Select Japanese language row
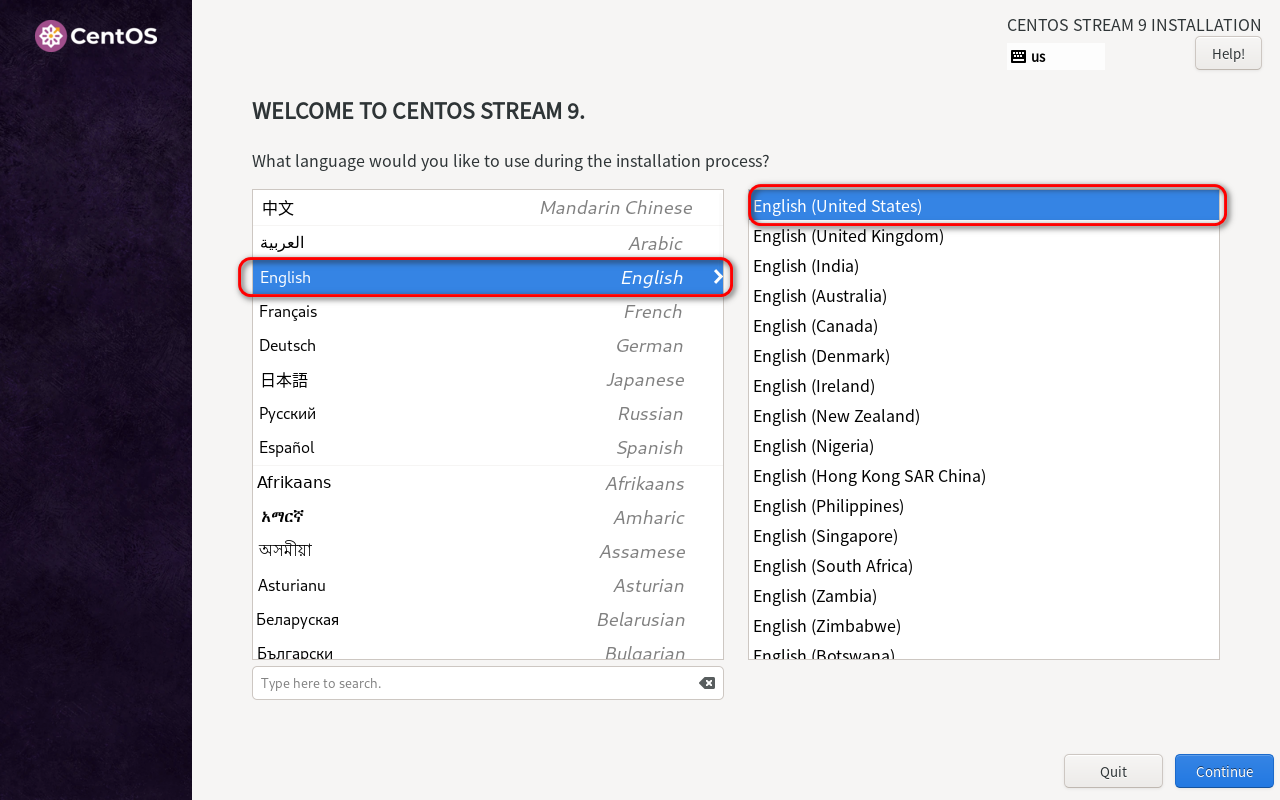Screen dimensions: 1280x800 pos(488,380)
